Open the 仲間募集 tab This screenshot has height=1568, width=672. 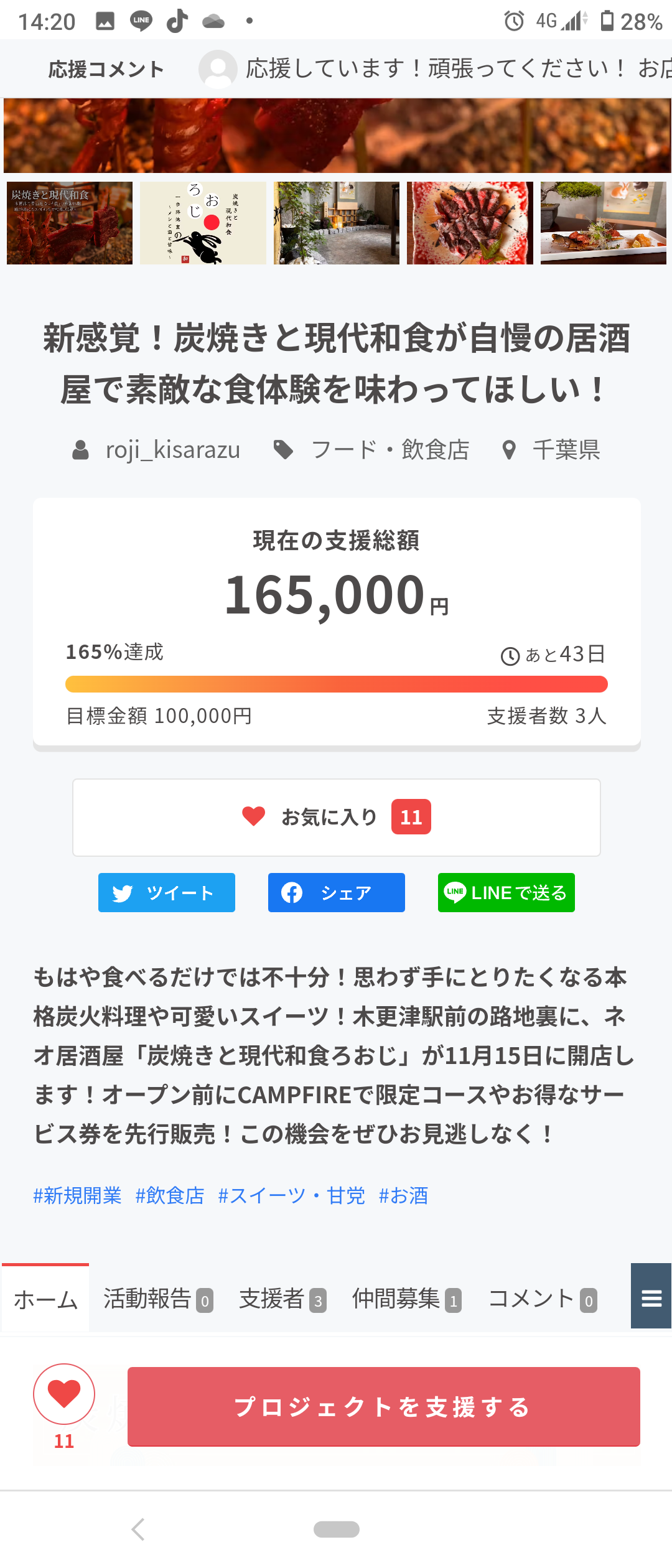406,1299
